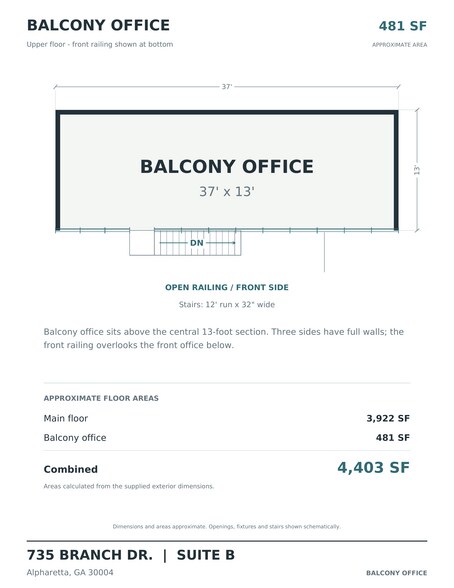
Task: Click the Upper floor subtitle under title
Action: [x=100, y=44]
